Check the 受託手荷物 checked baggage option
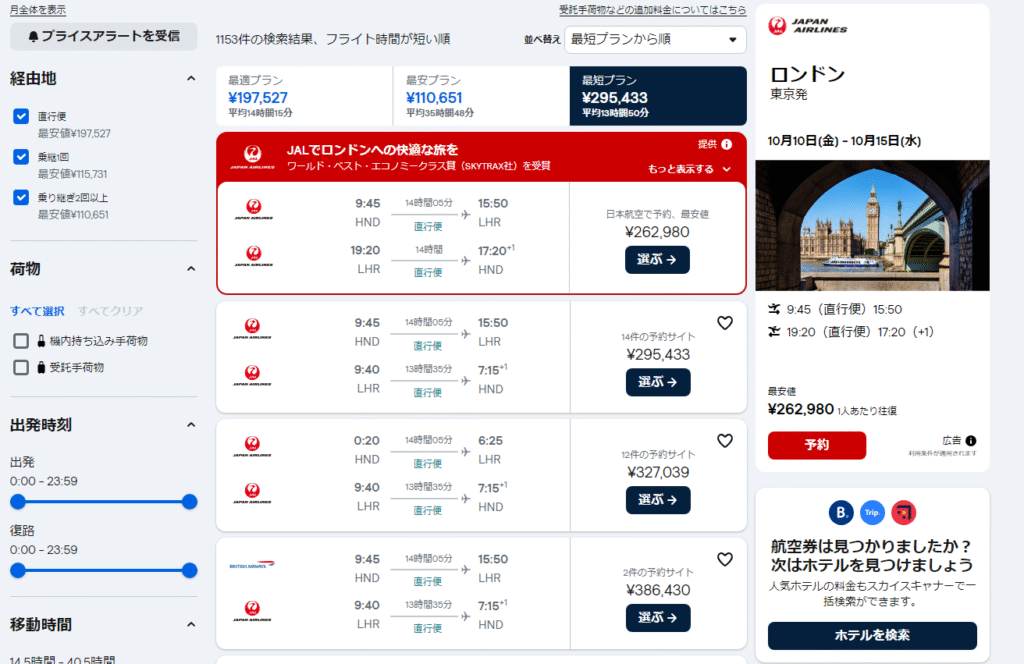Image resolution: width=1024 pixels, height=664 pixels. coord(21,368)
